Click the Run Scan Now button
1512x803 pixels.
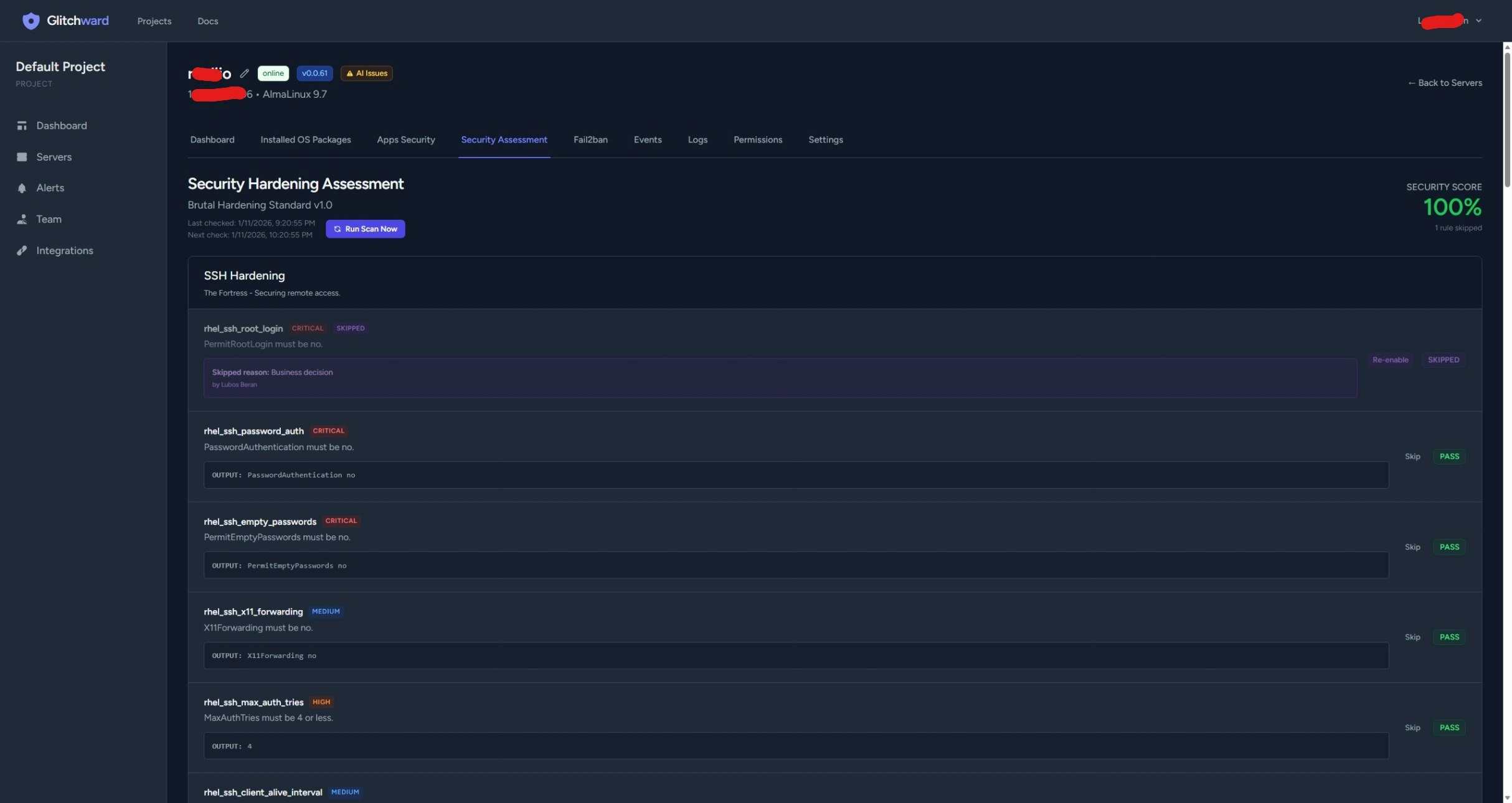click(365, 229)
